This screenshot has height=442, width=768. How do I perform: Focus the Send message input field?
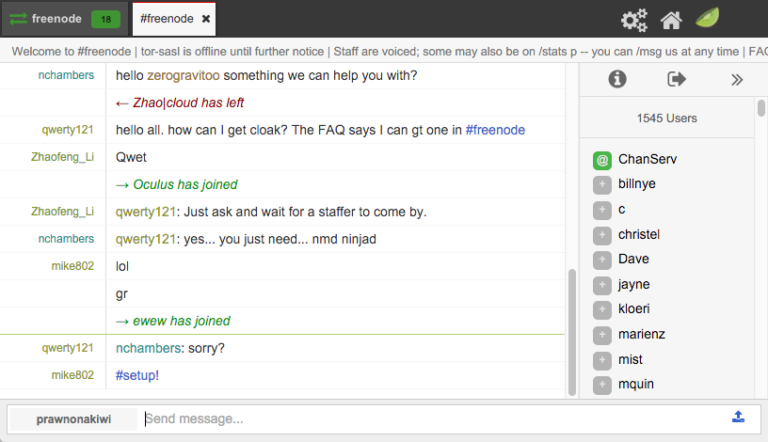click(430, 419)
